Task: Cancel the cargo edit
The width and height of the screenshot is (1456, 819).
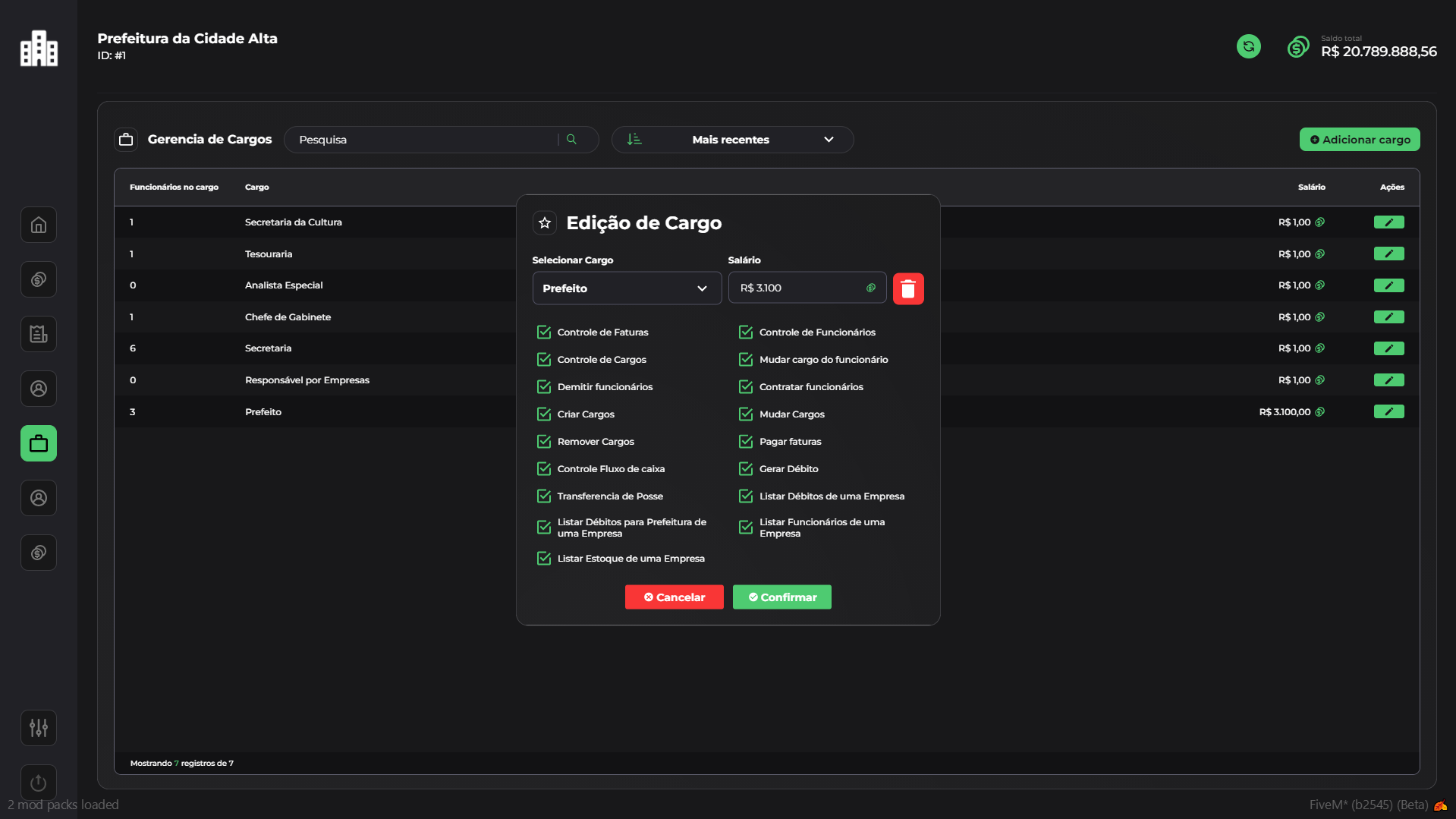Action: 674,597
